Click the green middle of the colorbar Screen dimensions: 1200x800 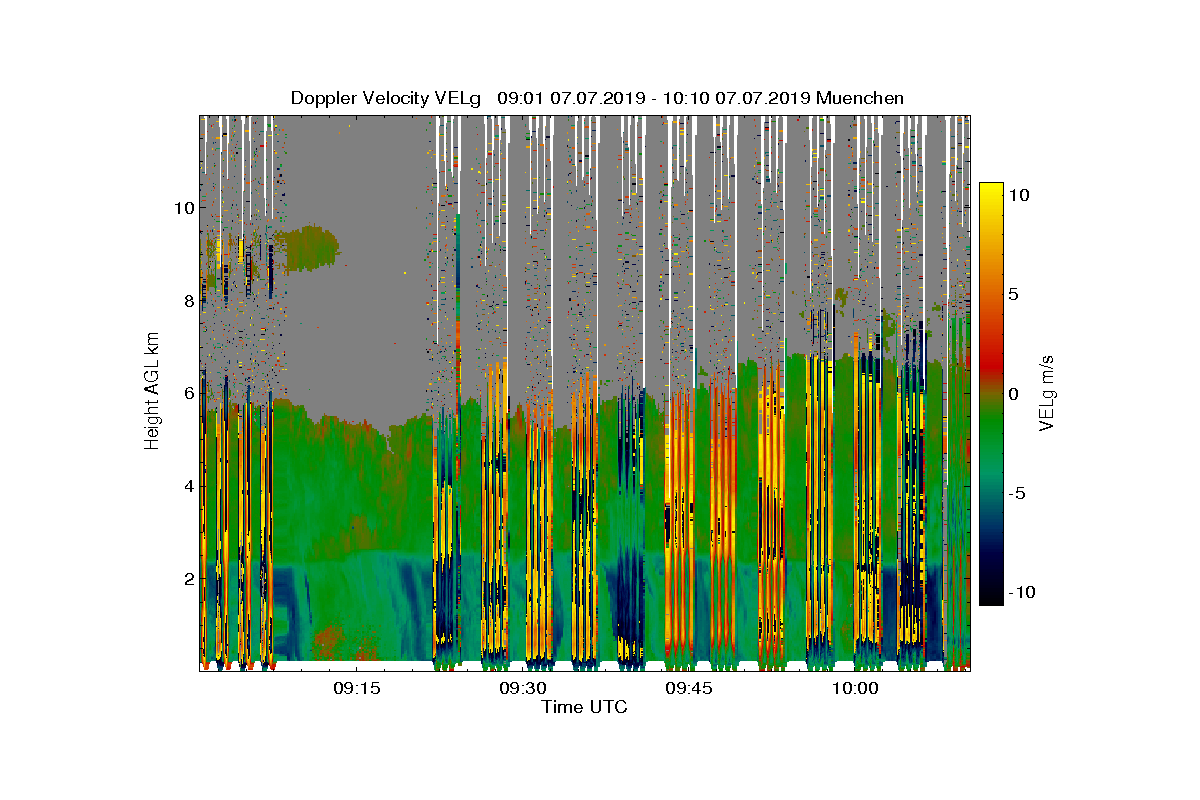991,425
